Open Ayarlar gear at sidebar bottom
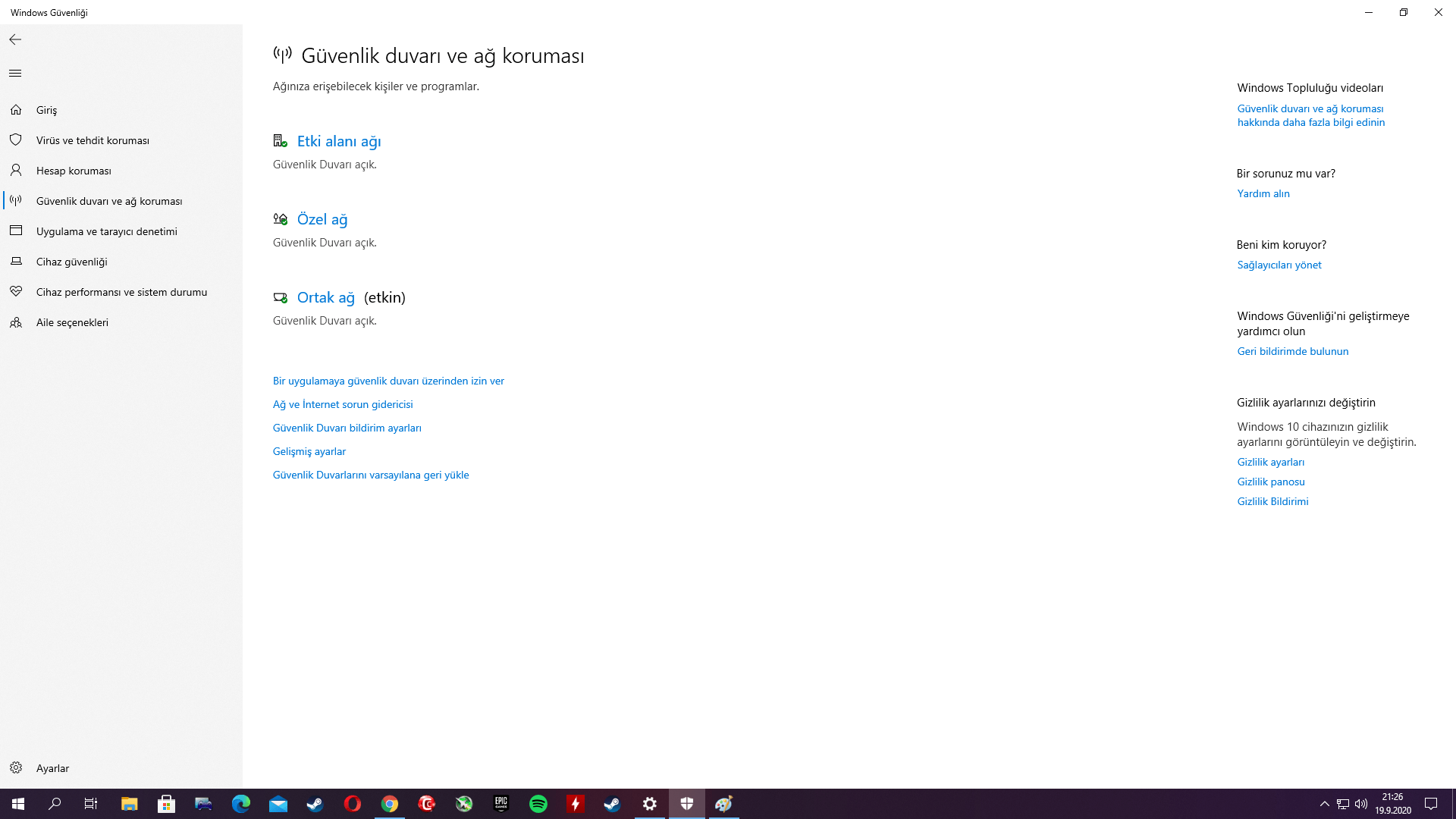Image resolution: width=1456 pixels, height=819 pixels. [16, 768]
